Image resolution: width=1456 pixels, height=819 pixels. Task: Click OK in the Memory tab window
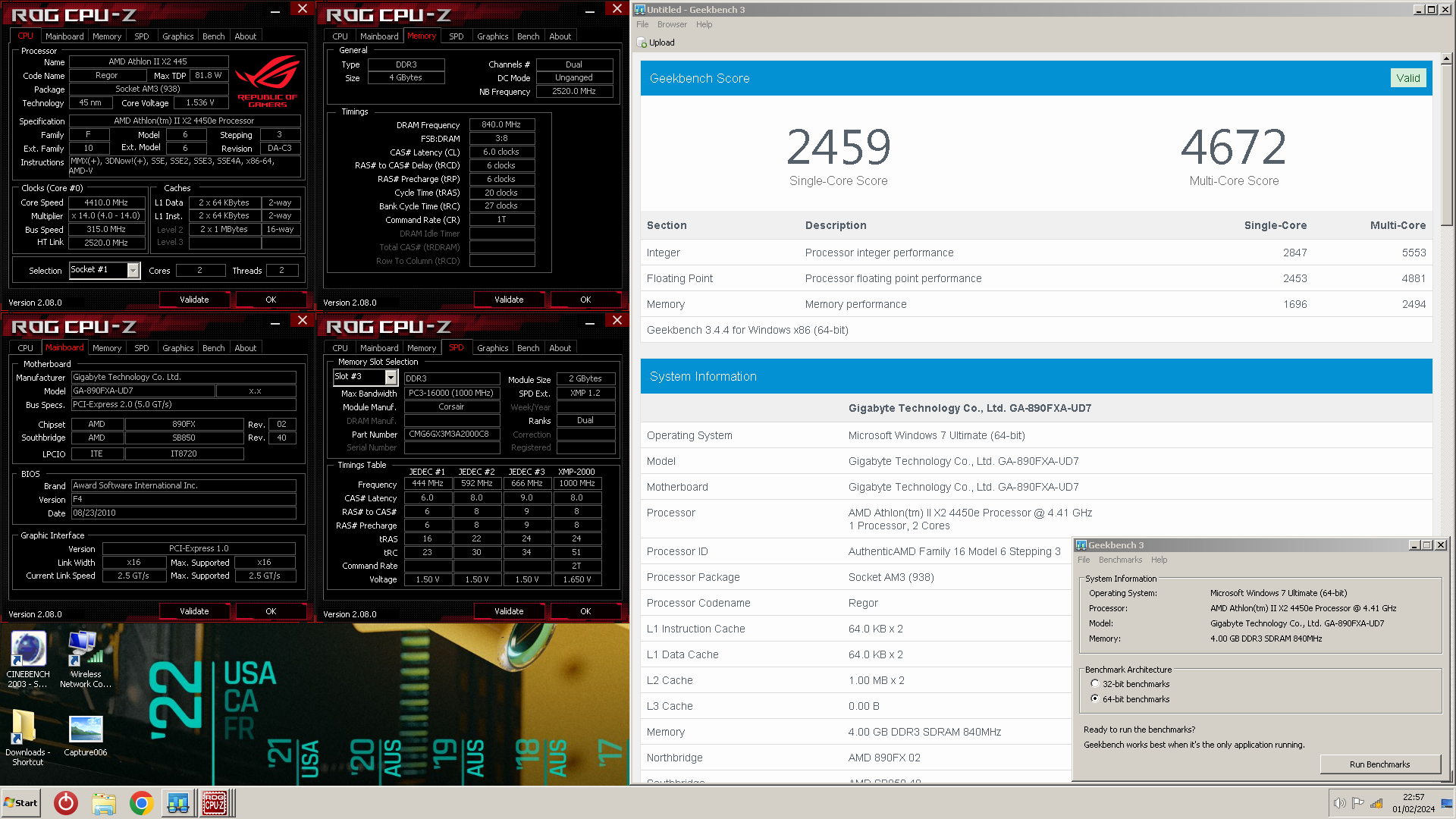click(x=585, y=300)
